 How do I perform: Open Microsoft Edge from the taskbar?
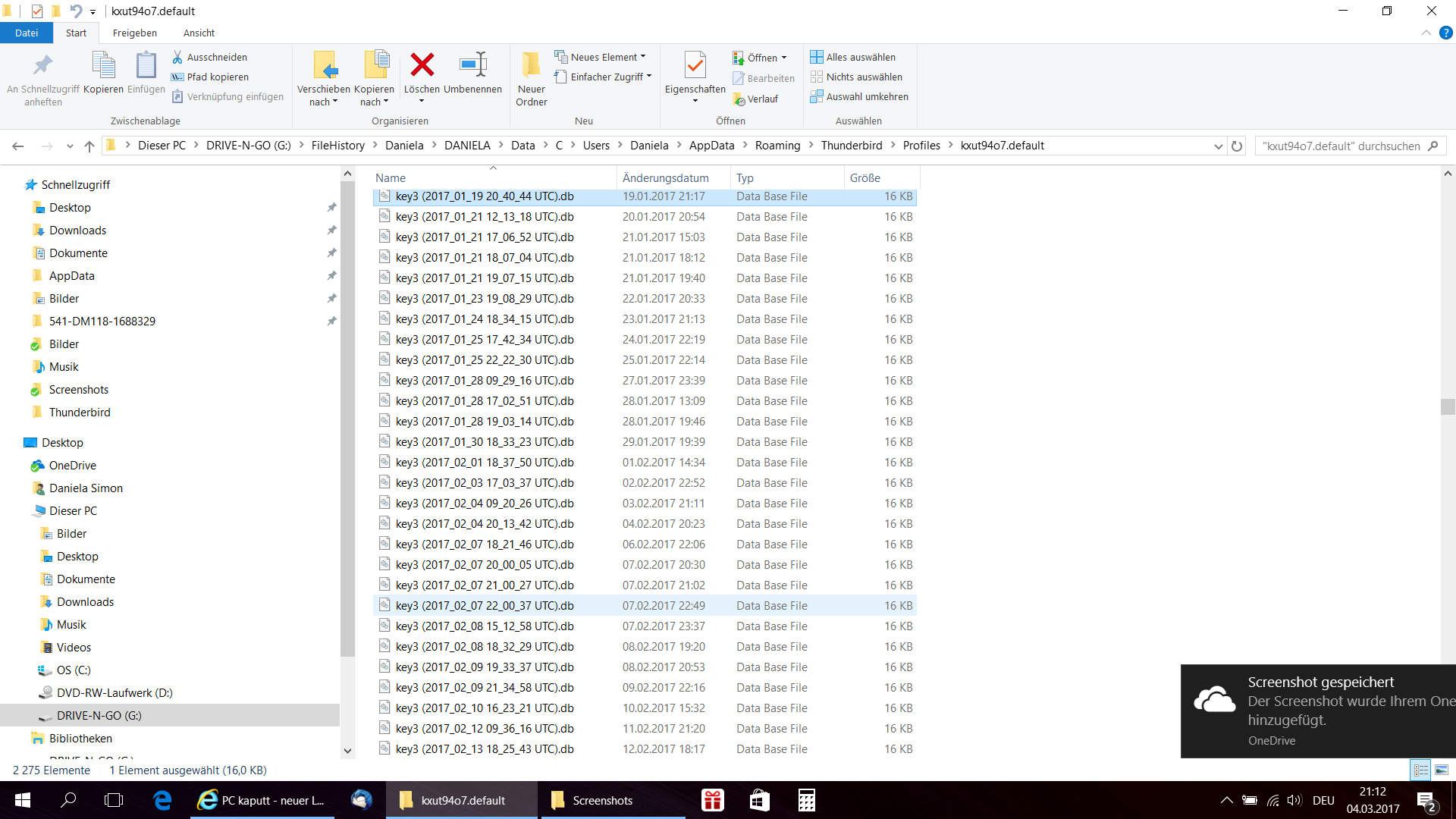[162, 800]
